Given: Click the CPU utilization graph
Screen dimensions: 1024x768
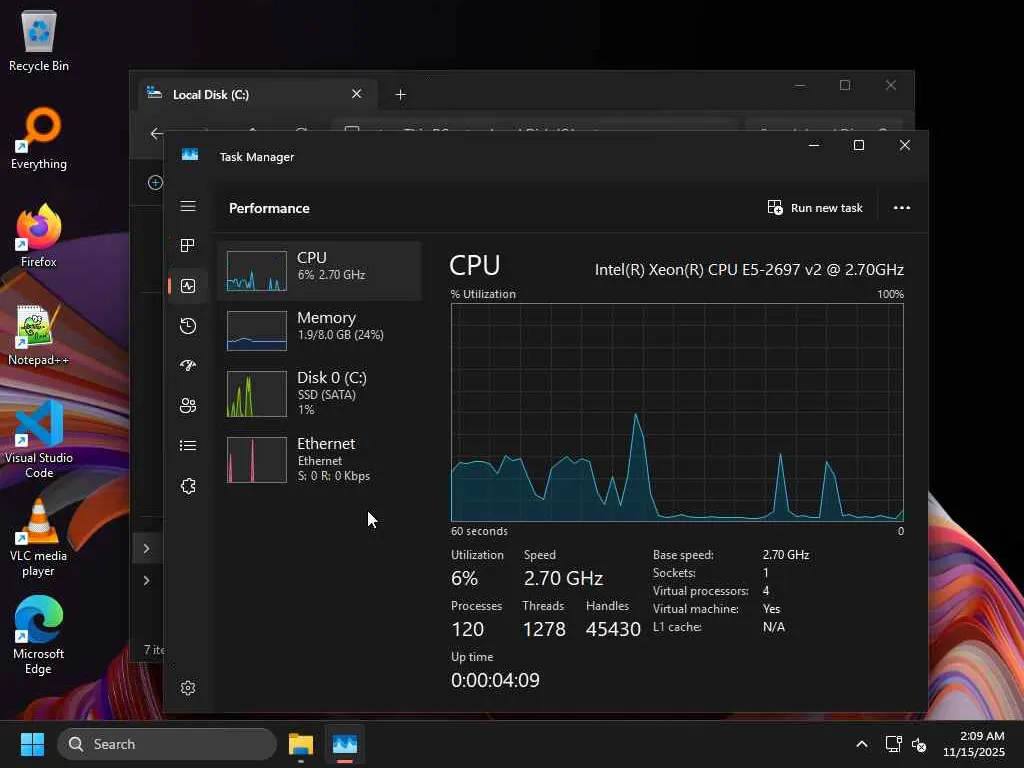Looking at the screenshot, I should click(677, 412).
